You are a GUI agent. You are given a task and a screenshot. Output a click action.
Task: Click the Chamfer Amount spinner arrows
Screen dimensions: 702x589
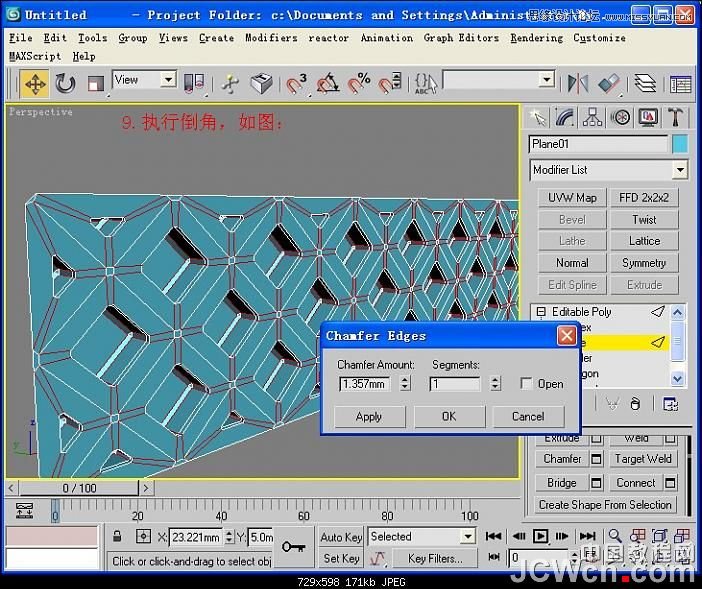[x=405, y=384]
